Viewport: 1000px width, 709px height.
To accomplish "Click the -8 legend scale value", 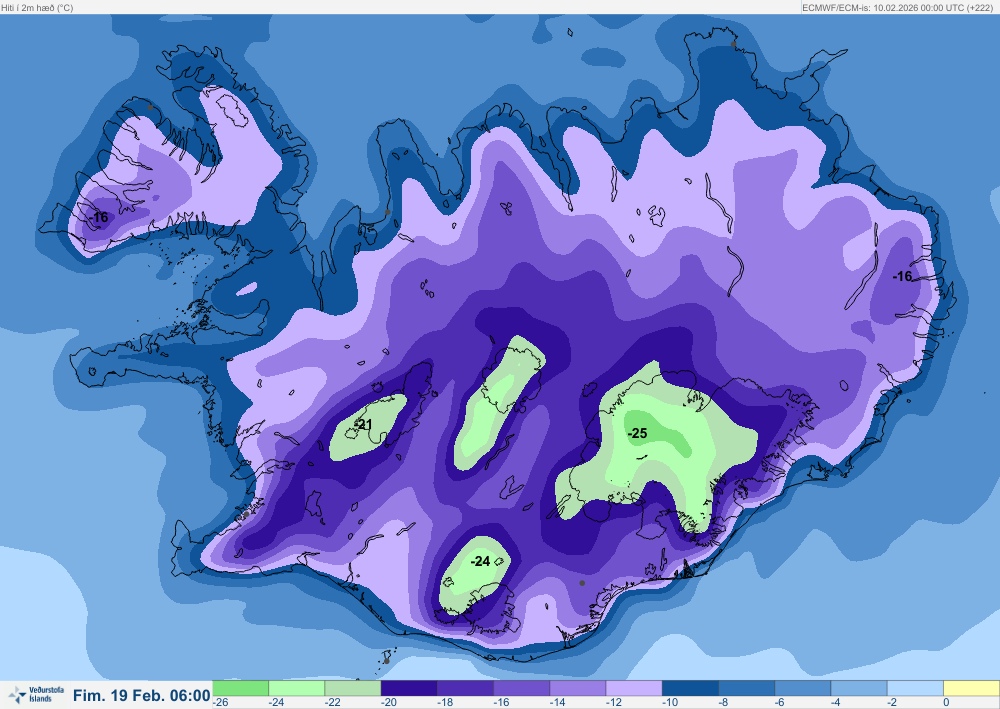I will tap(724, 703).
